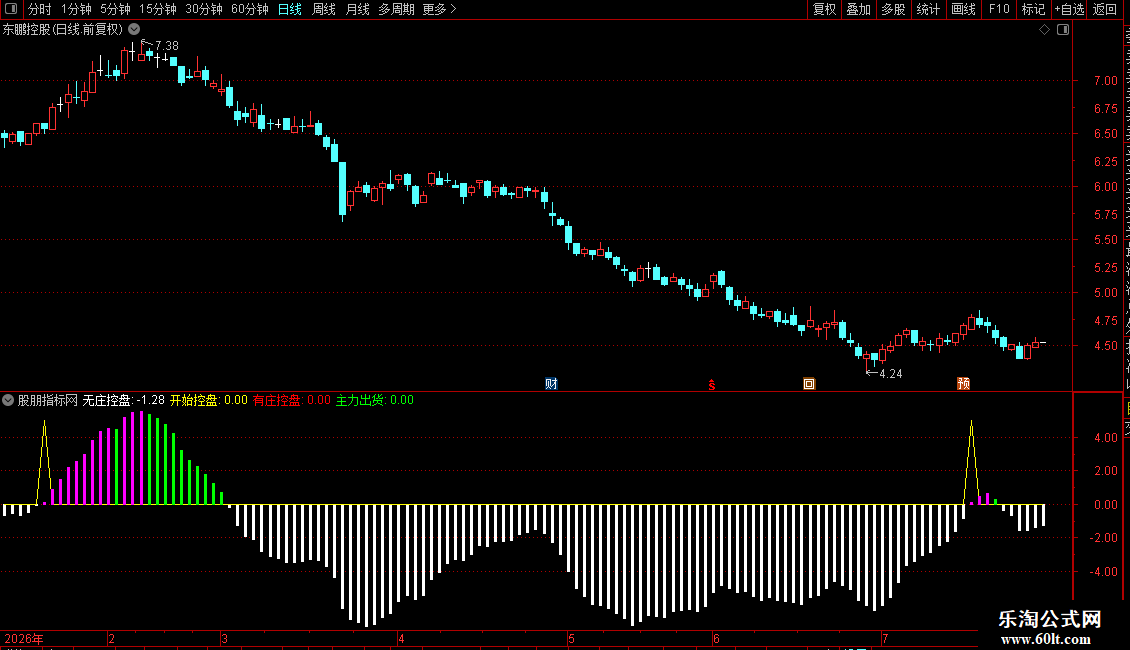The width and height of the screenshot is (1130, 650).
Task: Open the 股朋指标网 indicator dropdown arrow
Action: (x=8, y=400)
